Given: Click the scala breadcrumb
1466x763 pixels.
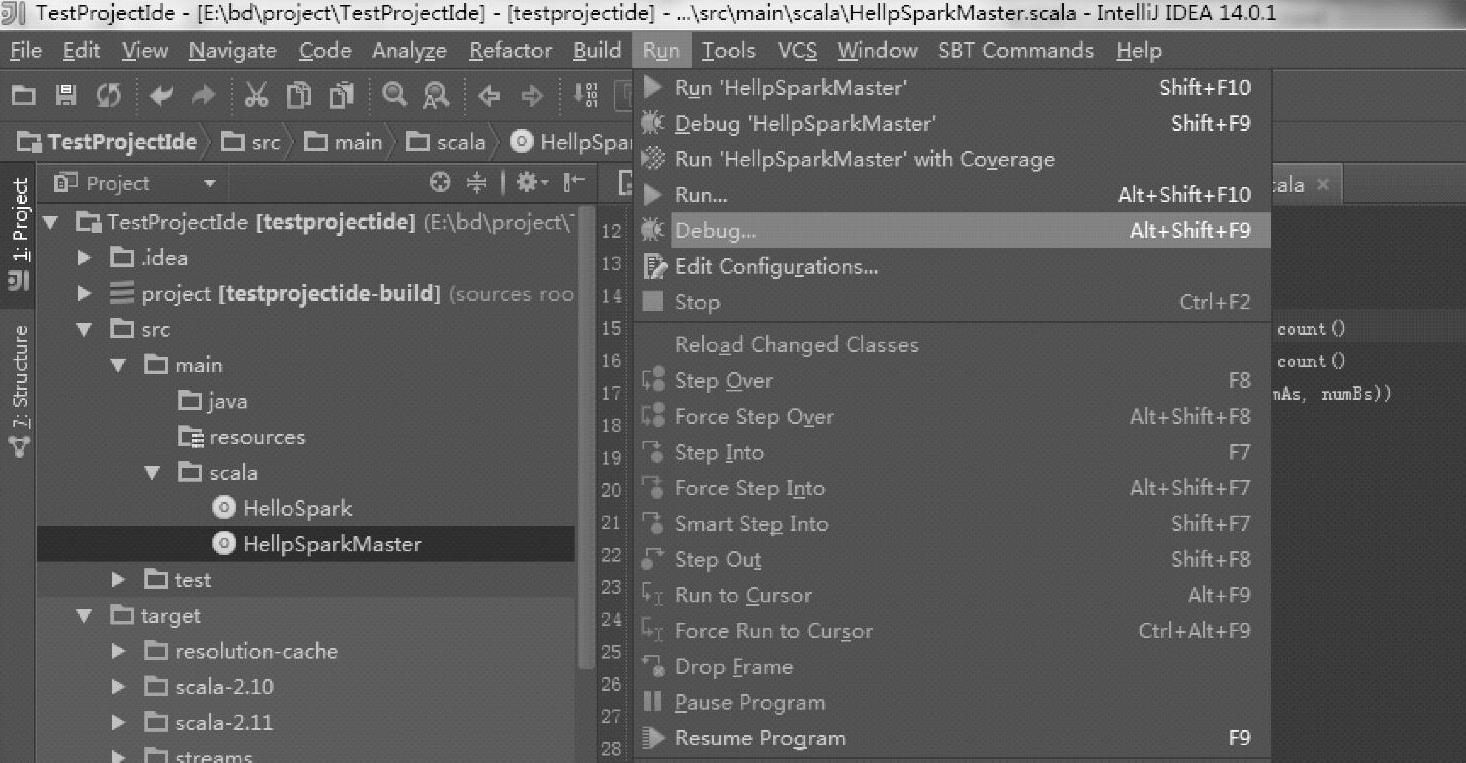Looking at the screenshot, I should click(x=447, y=142).
